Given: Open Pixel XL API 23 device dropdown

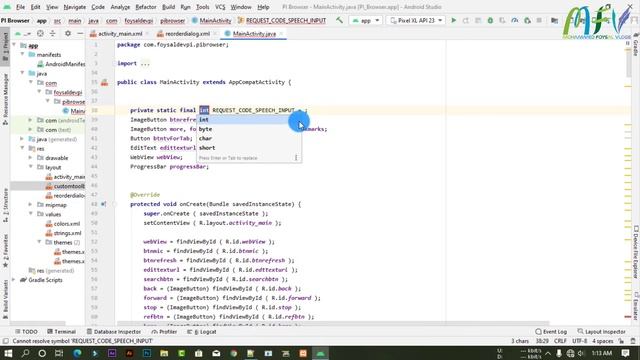Looking at the screenshot, I should [x=416, y=20].
